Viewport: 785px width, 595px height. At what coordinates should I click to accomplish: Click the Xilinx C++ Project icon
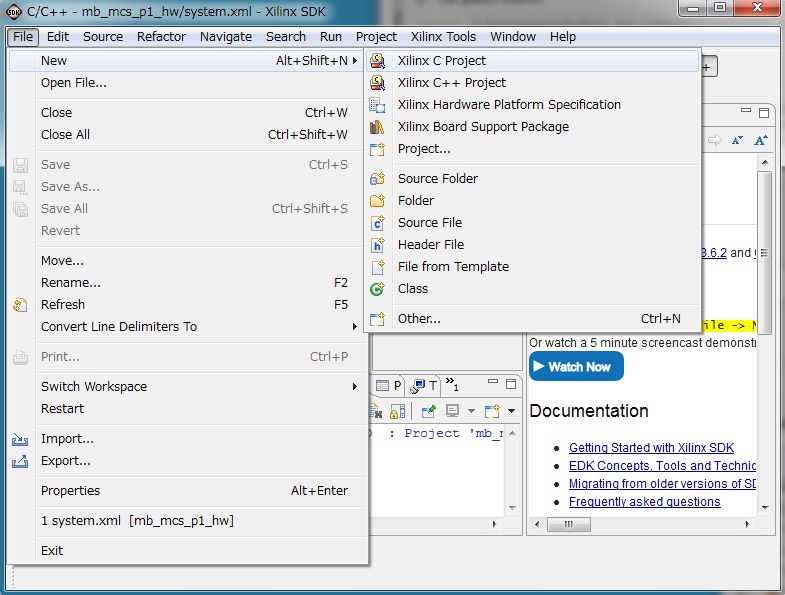(377, 83)
